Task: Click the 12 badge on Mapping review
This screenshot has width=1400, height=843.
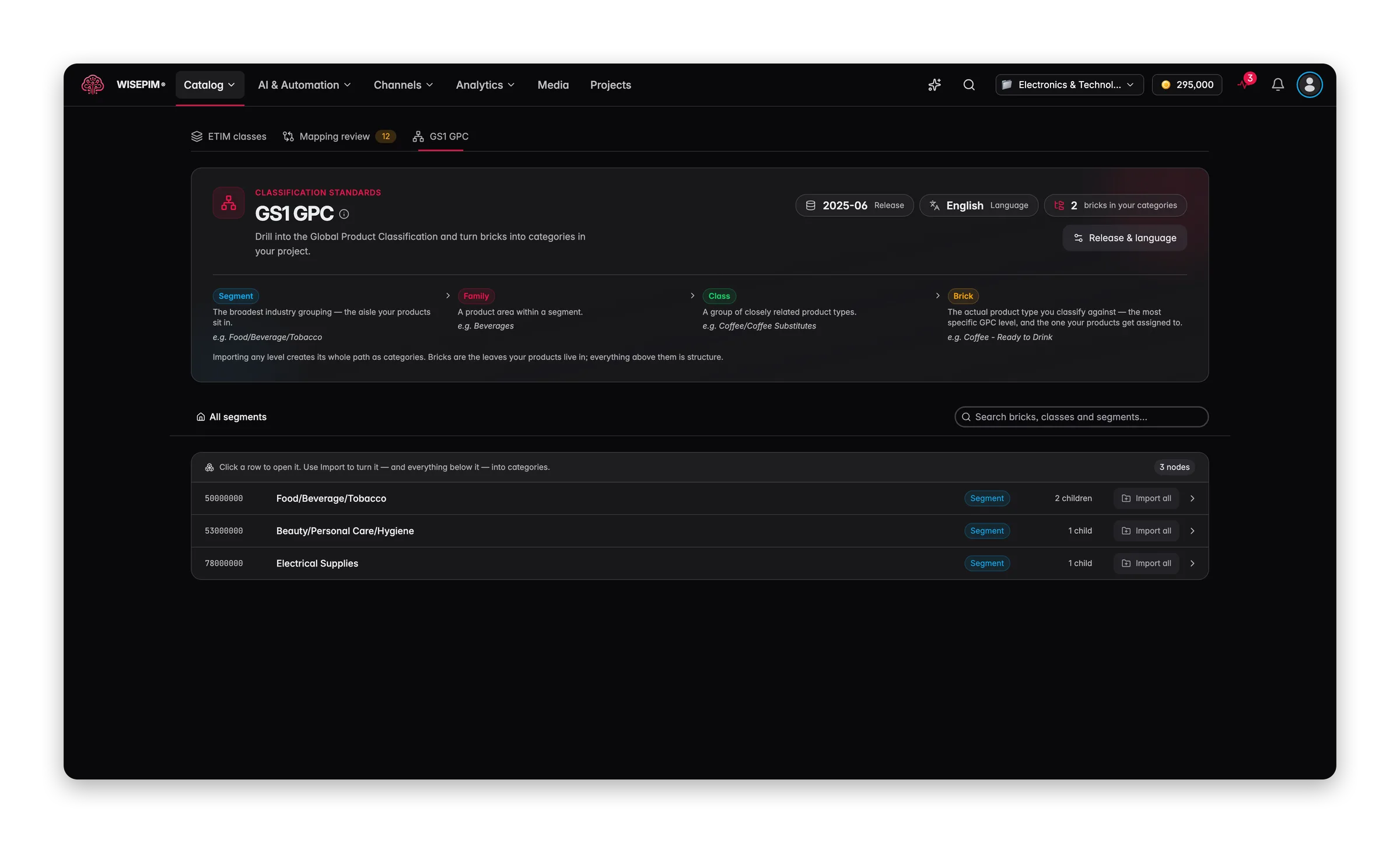Action: tap(386, 137)
